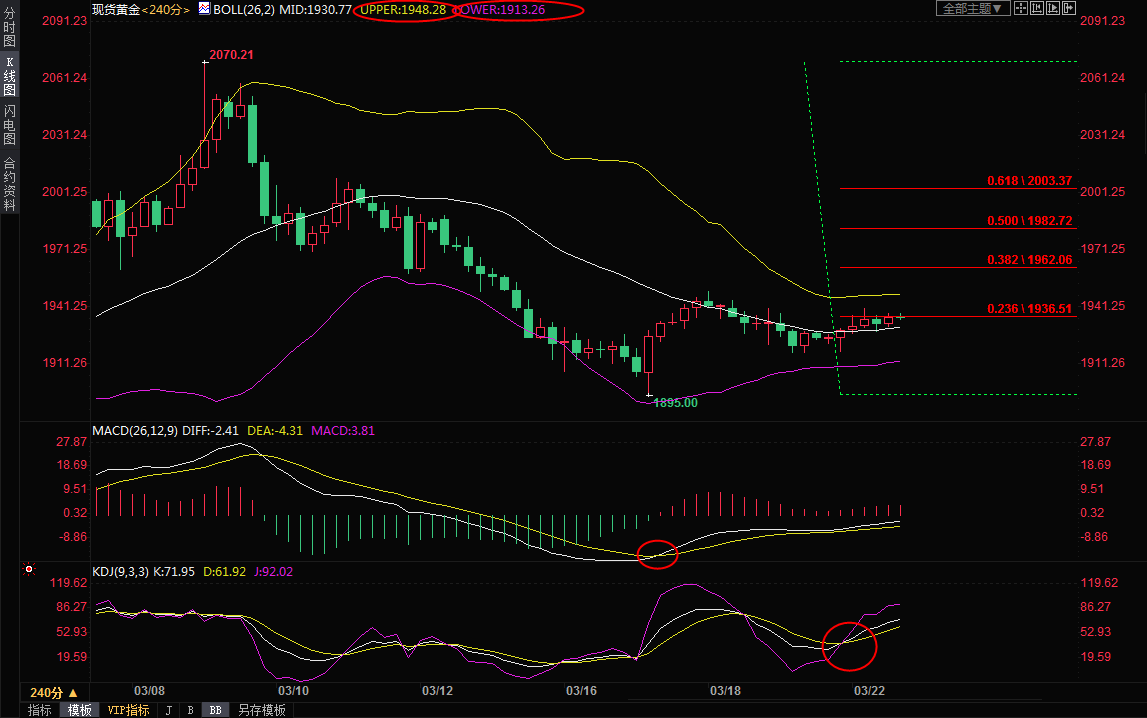
Task: Select the 指标 tab at bottom
Action: pos(40,710)
